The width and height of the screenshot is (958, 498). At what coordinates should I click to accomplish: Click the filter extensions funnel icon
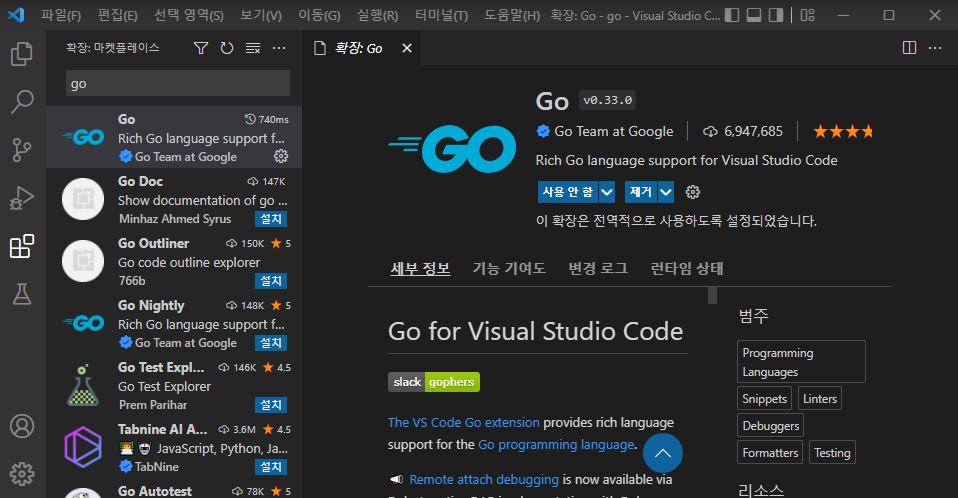tap(201, 48)
